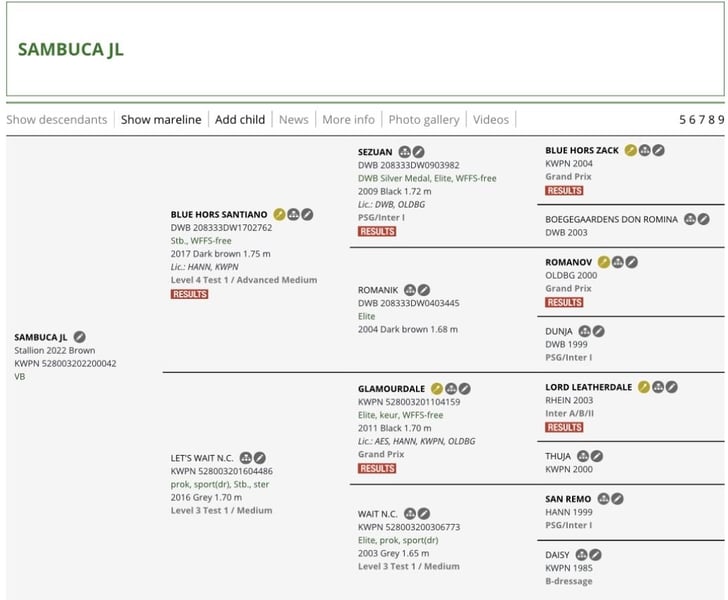Image resolution: width=728 pixels, height=600 pixels.
Task: Click the edit pencil icon beside Boegegaardens Don Romina
Action: [703, 219]
